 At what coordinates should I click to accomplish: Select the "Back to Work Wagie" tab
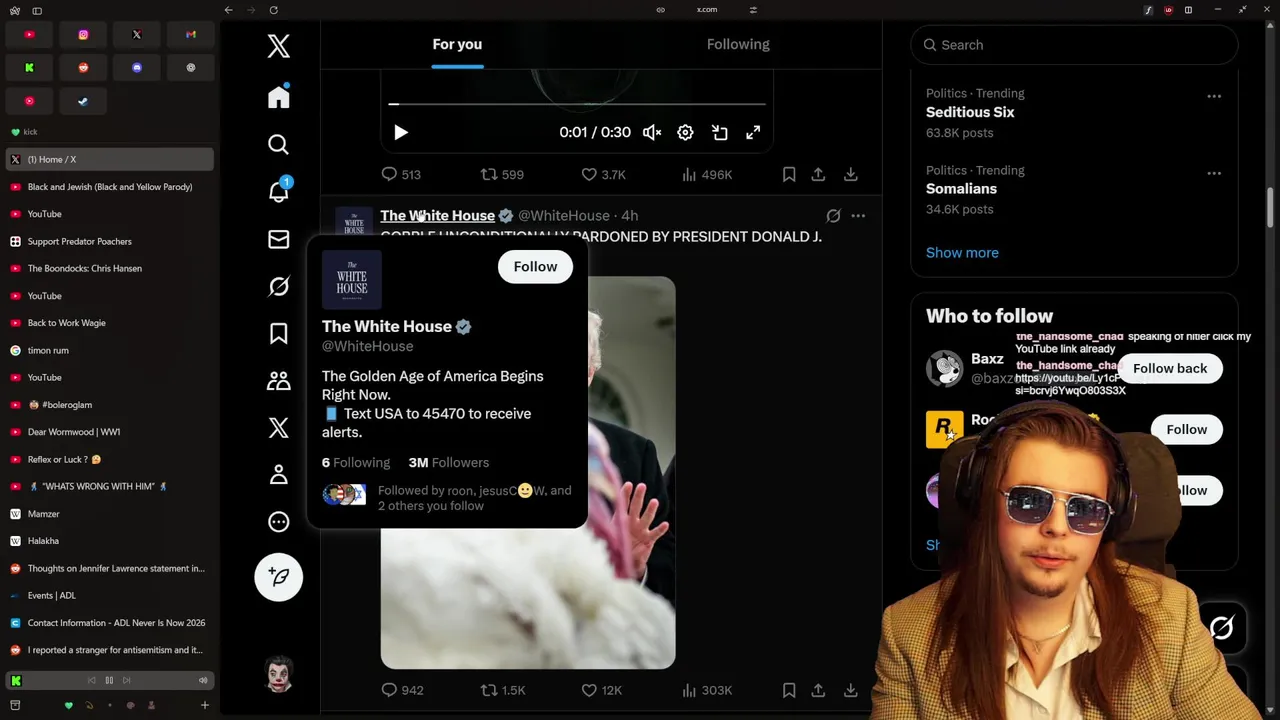(109, 323)
